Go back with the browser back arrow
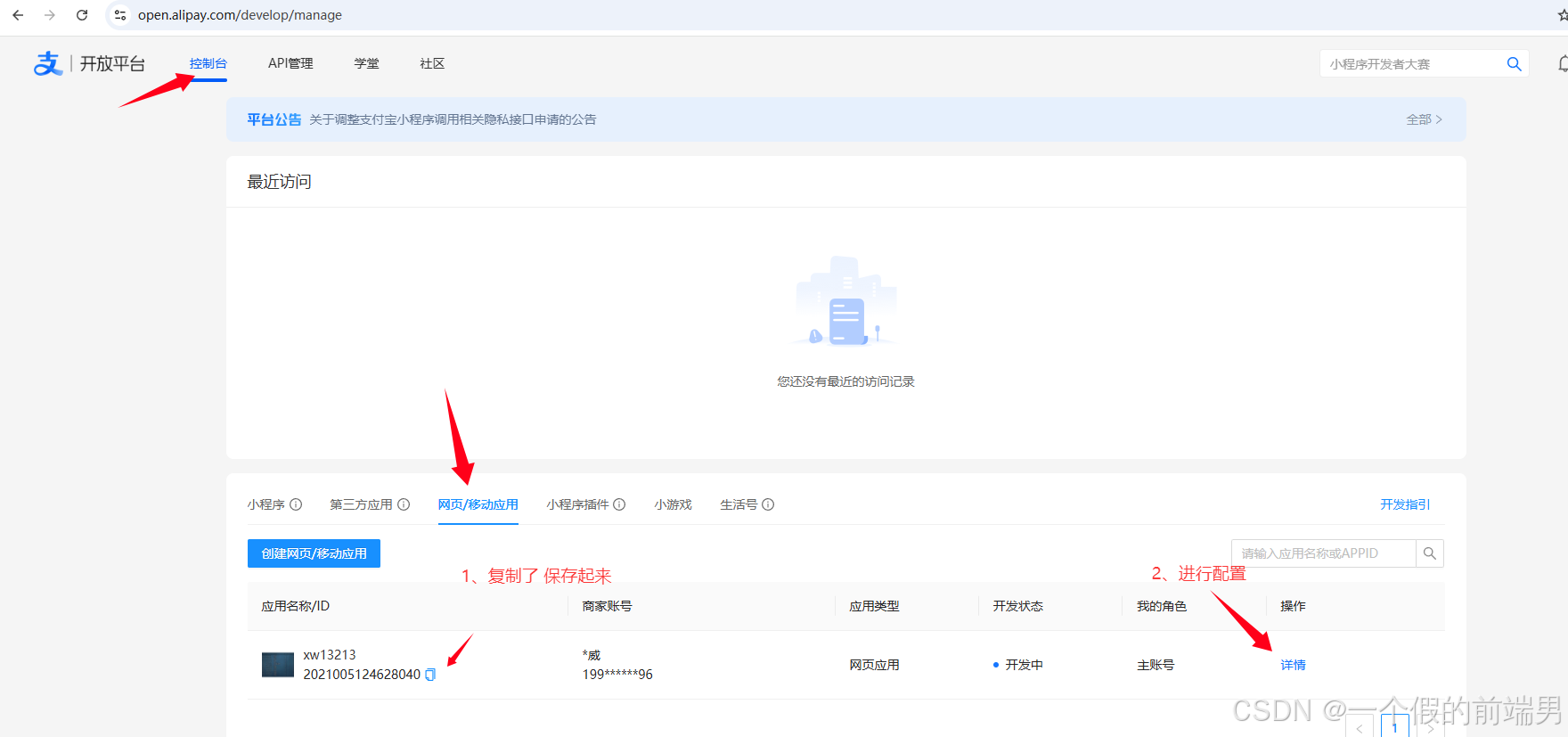The image size is (1568, 737). (x=18, y=15)
